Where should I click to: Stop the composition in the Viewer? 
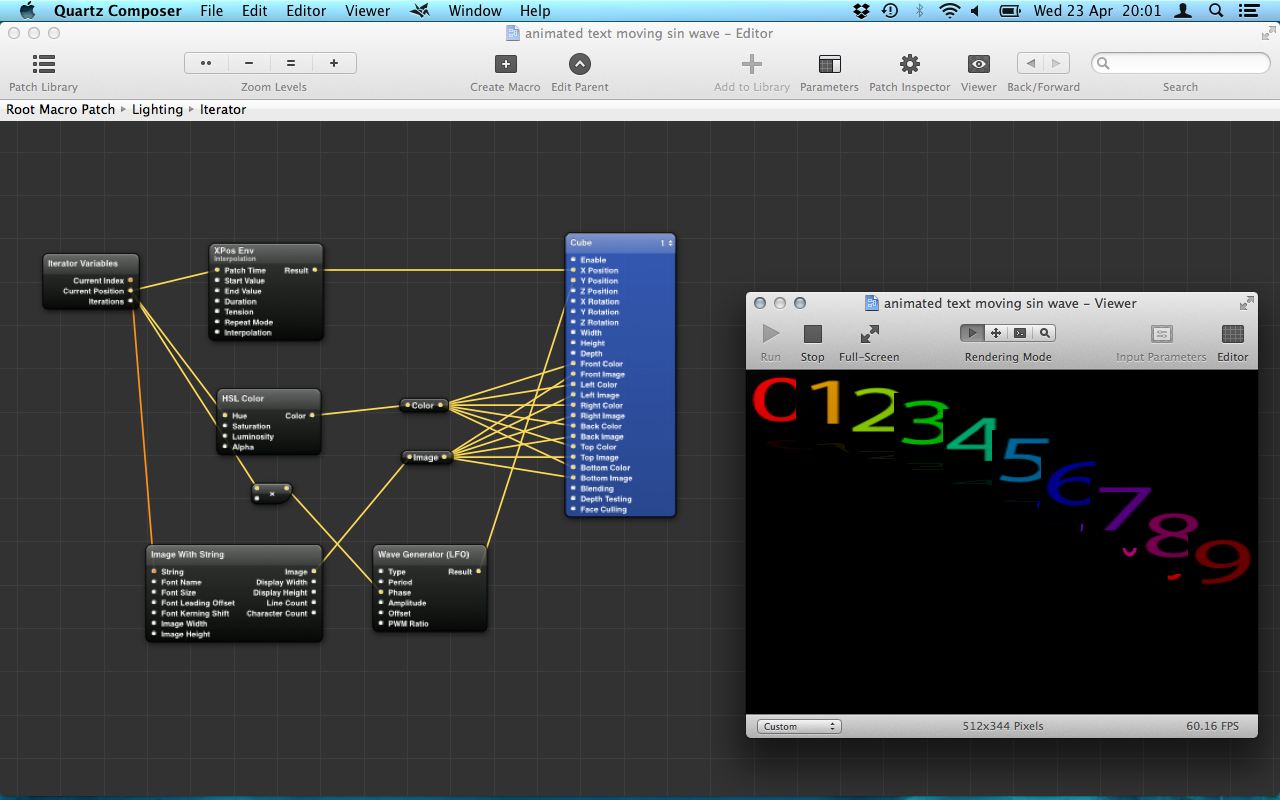pos(812,334)
